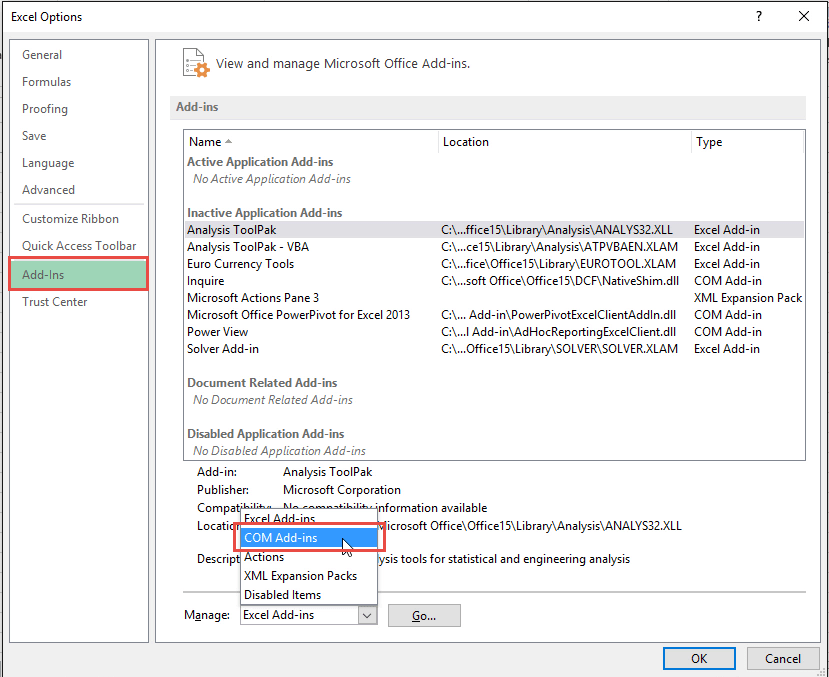Click the PowerPivotExcelClientAddIn.dll location cell
829x677 pixels.
[558, 315]
